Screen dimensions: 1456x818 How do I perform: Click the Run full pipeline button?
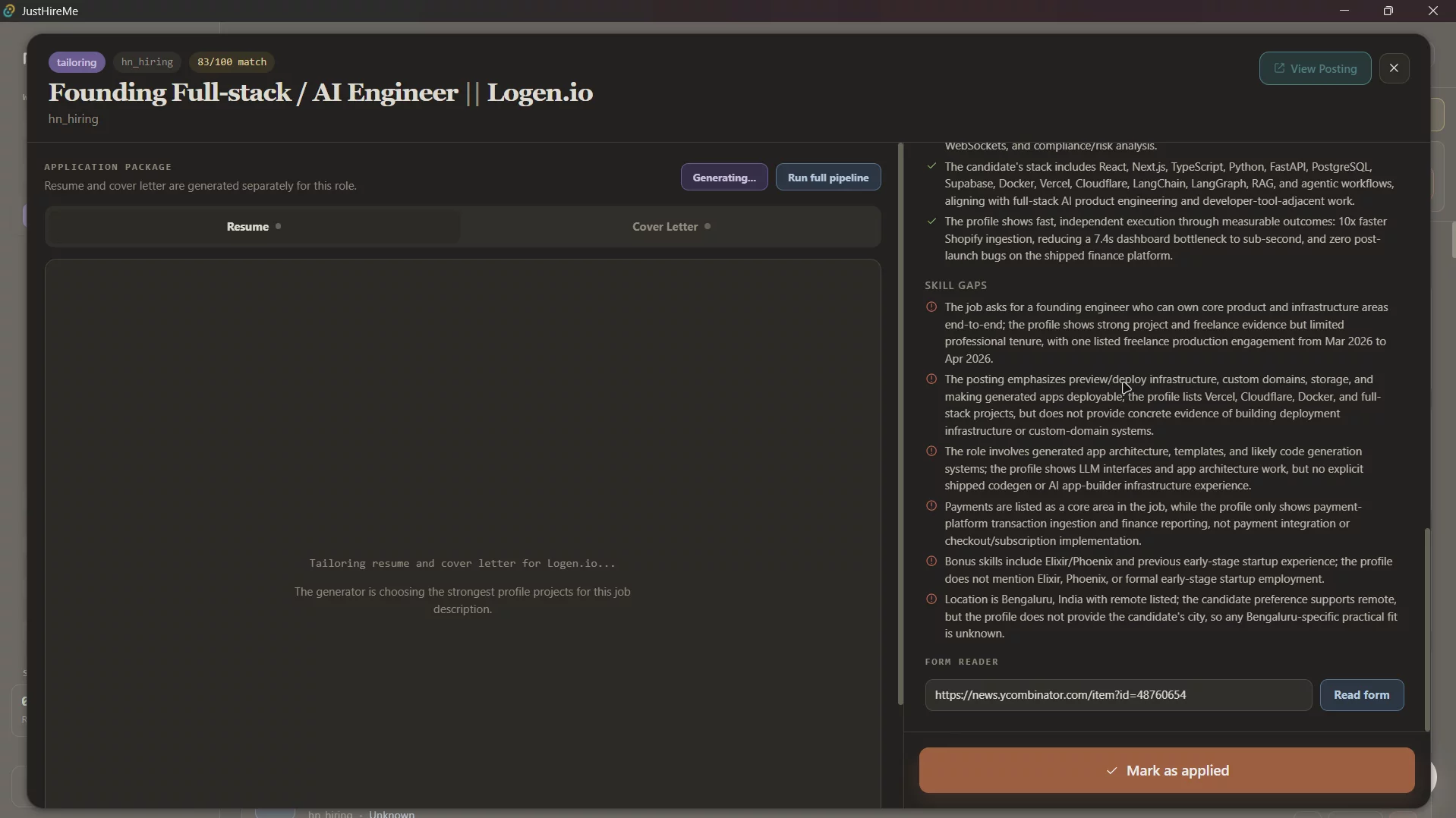pyautogui.click(x=828, y=178)
